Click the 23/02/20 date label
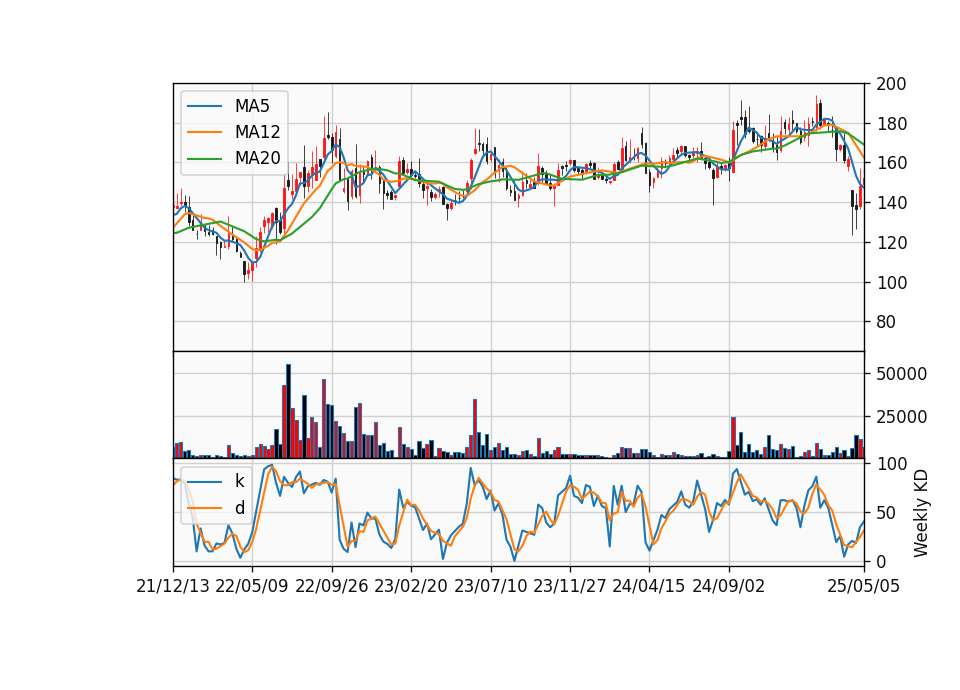The width and height of the screenshot is (960, 690). click(411, 587)
